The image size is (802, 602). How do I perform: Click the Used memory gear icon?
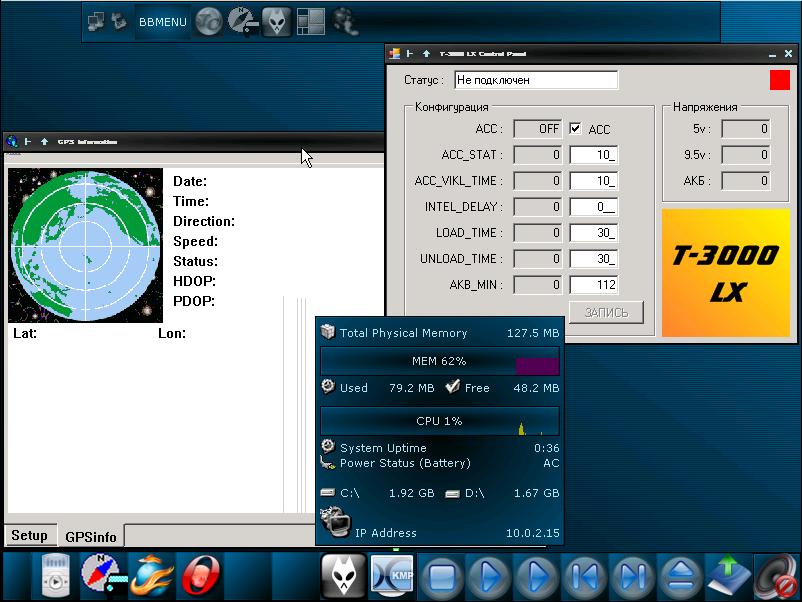click(328, 387)
